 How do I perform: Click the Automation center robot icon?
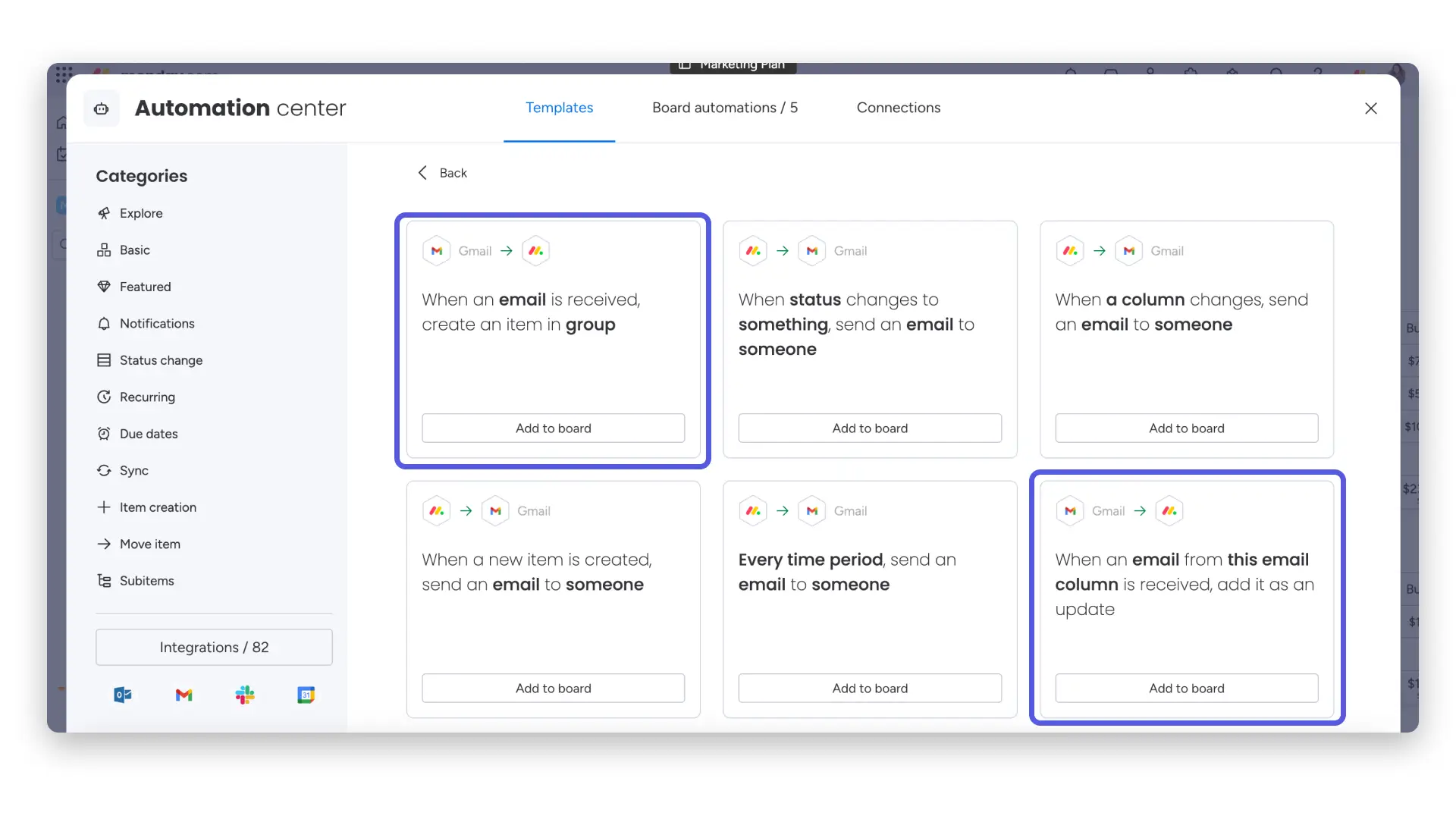102,108
